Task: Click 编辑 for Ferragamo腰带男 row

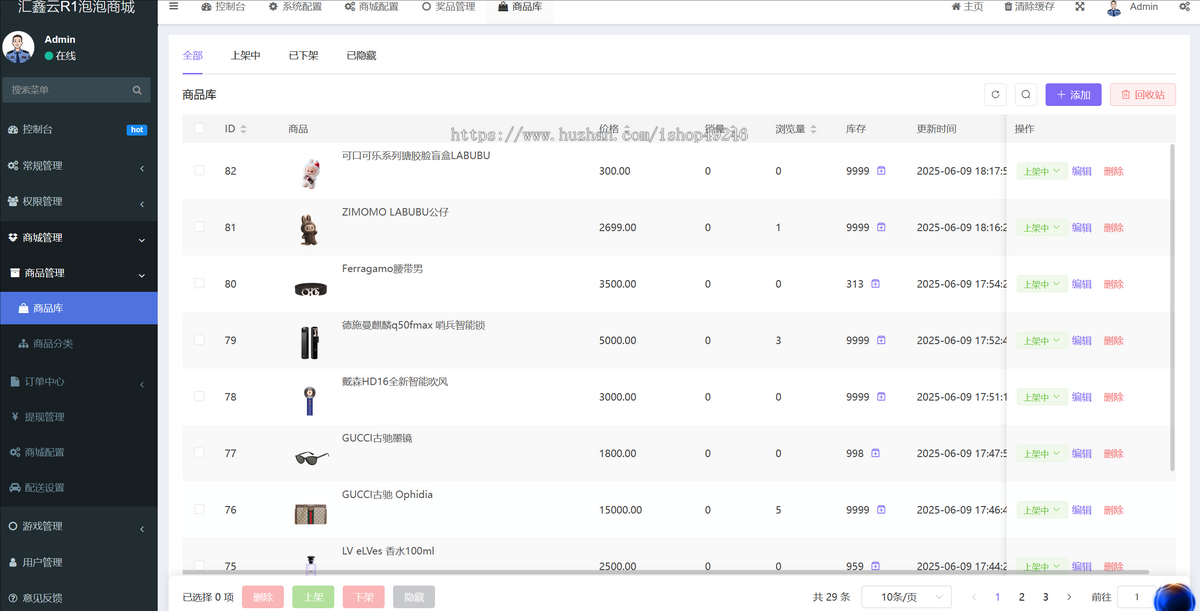Action: click(x=1082, y=284)
